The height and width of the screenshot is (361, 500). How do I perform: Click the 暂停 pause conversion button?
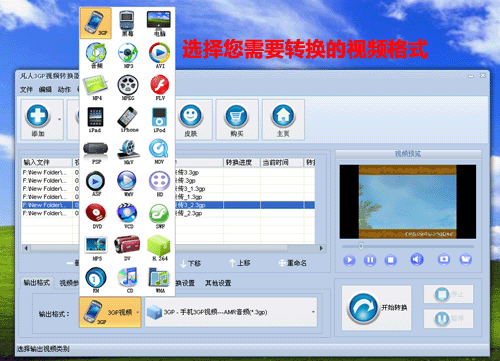(x=448, y=319)
